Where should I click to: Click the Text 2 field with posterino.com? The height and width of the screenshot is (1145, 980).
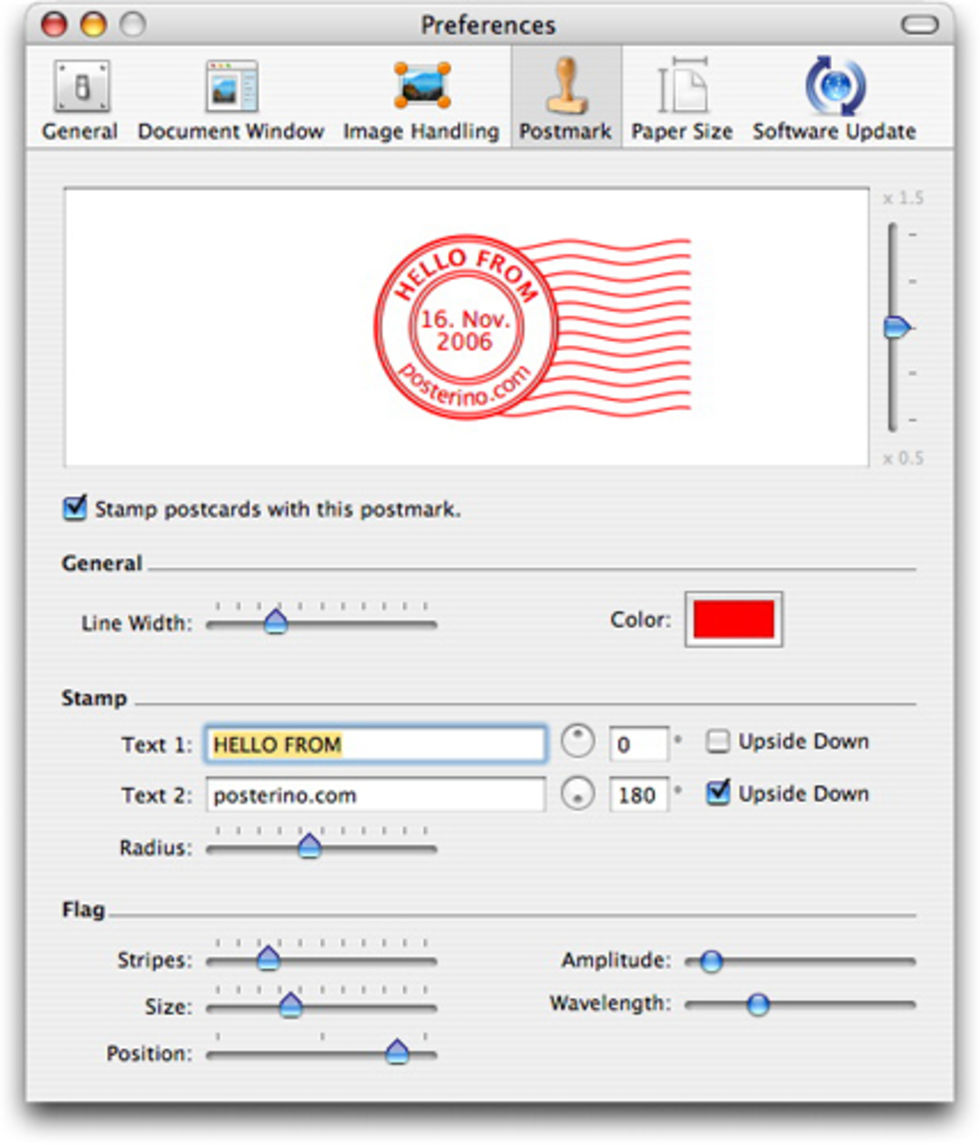[x=376, y=796]
